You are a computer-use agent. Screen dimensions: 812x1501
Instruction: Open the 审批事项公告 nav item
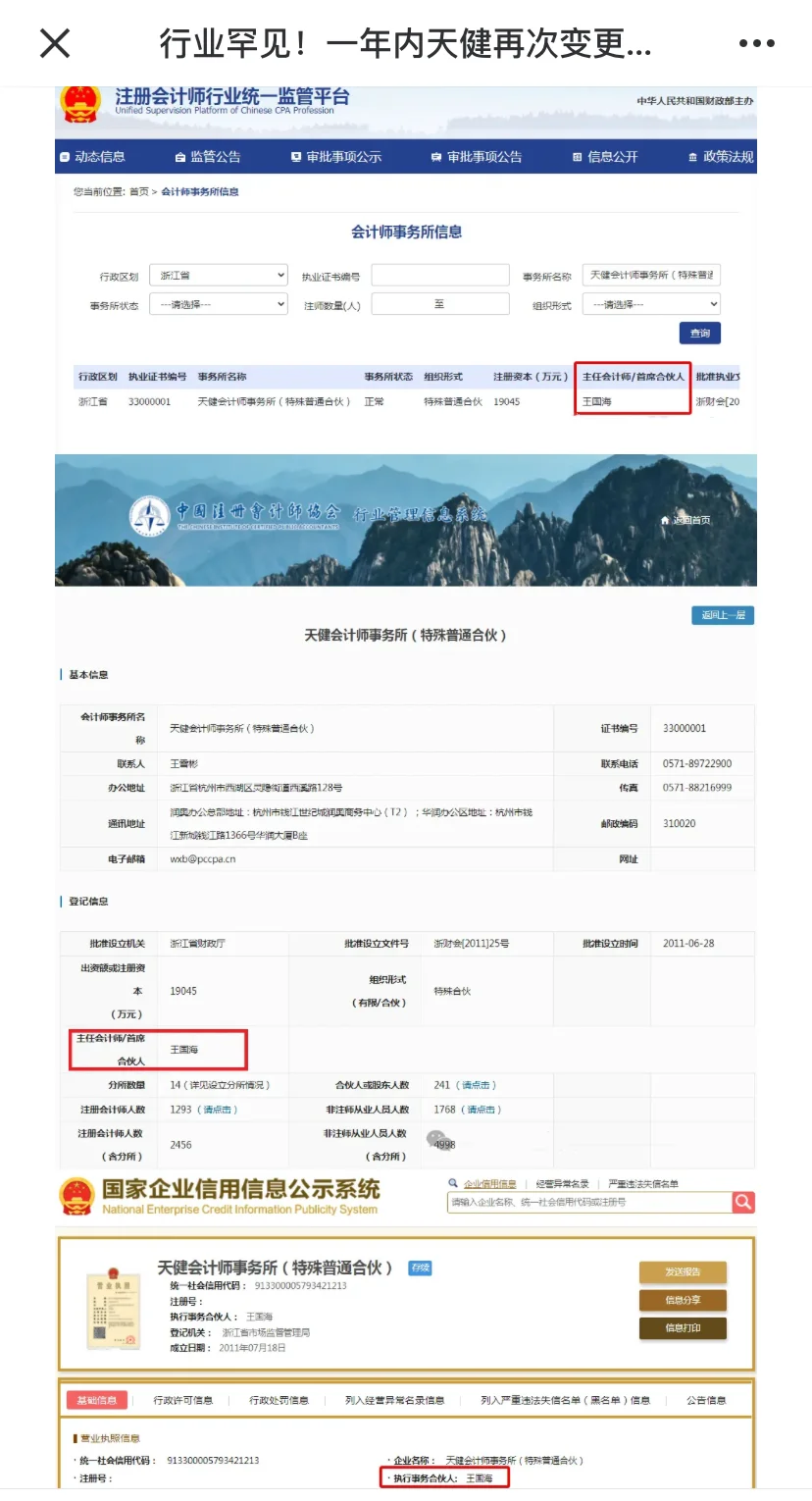(x=477, y=157)
